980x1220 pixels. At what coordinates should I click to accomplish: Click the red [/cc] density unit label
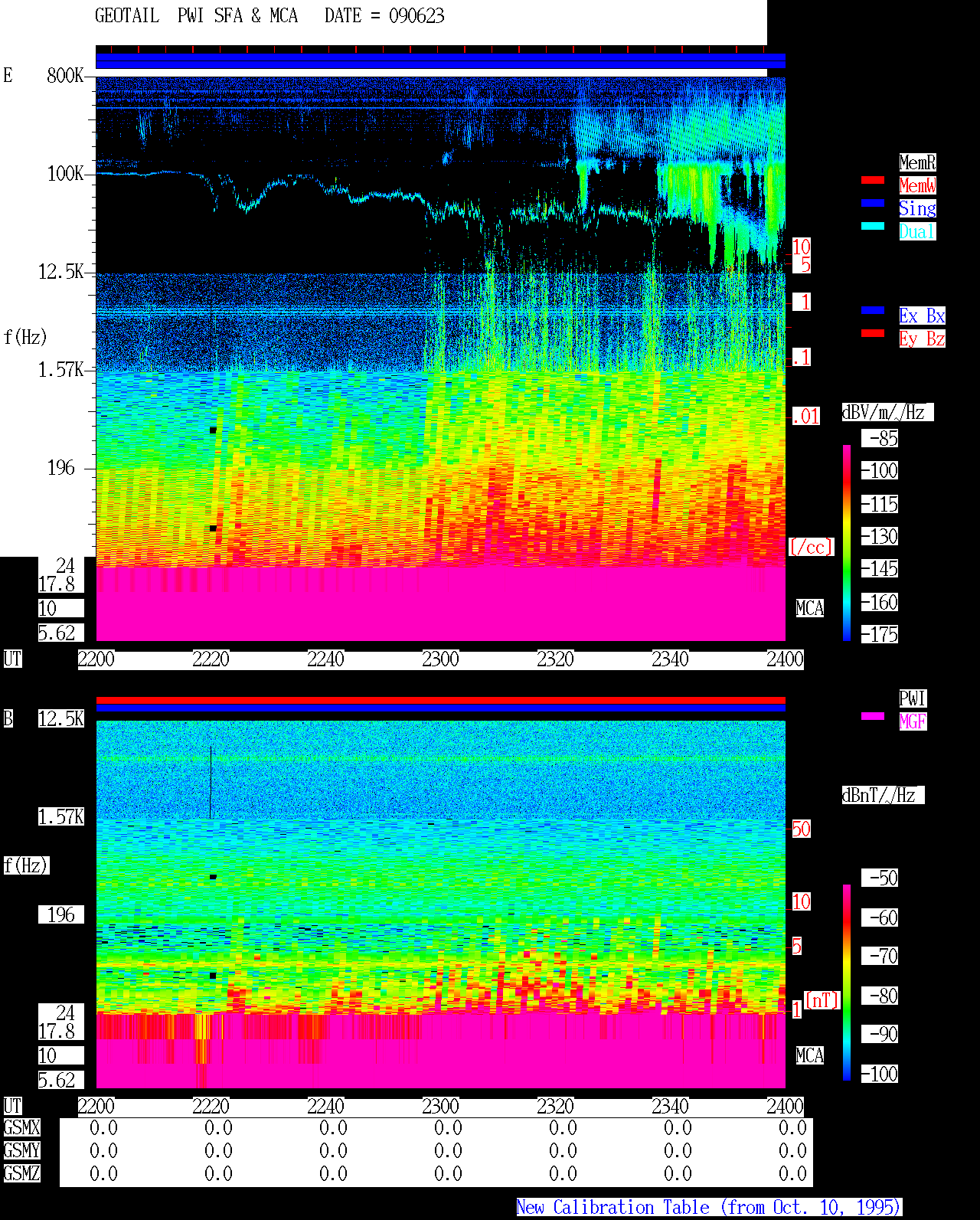[811, 547]
